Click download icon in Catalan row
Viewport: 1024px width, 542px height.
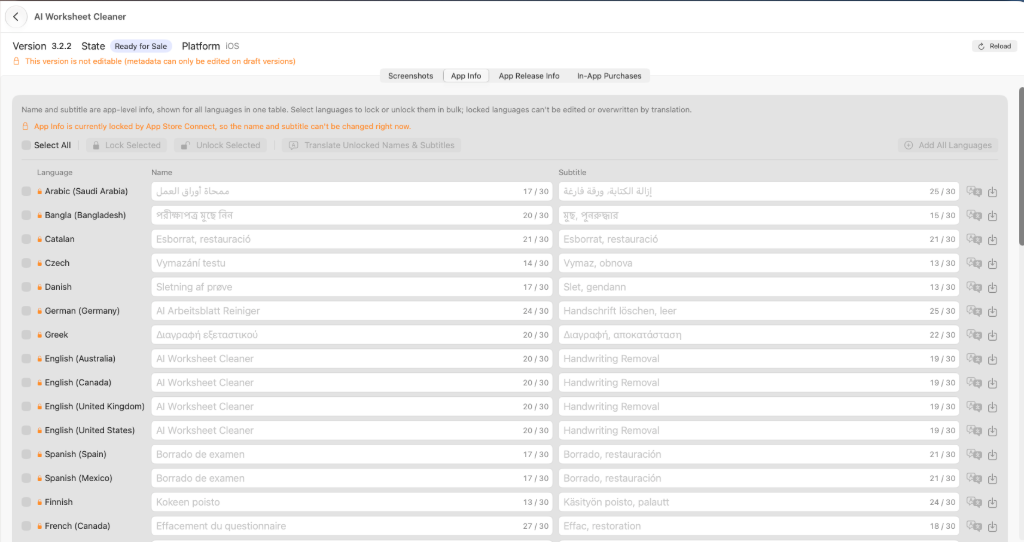(993, 239)
